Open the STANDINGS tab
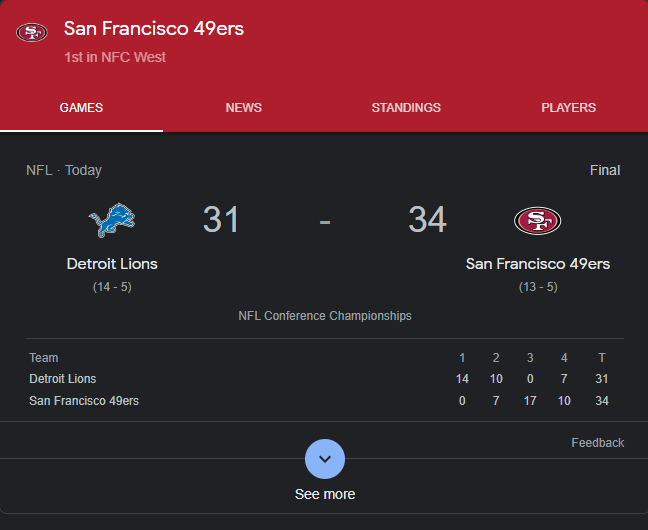 (406, 108)
